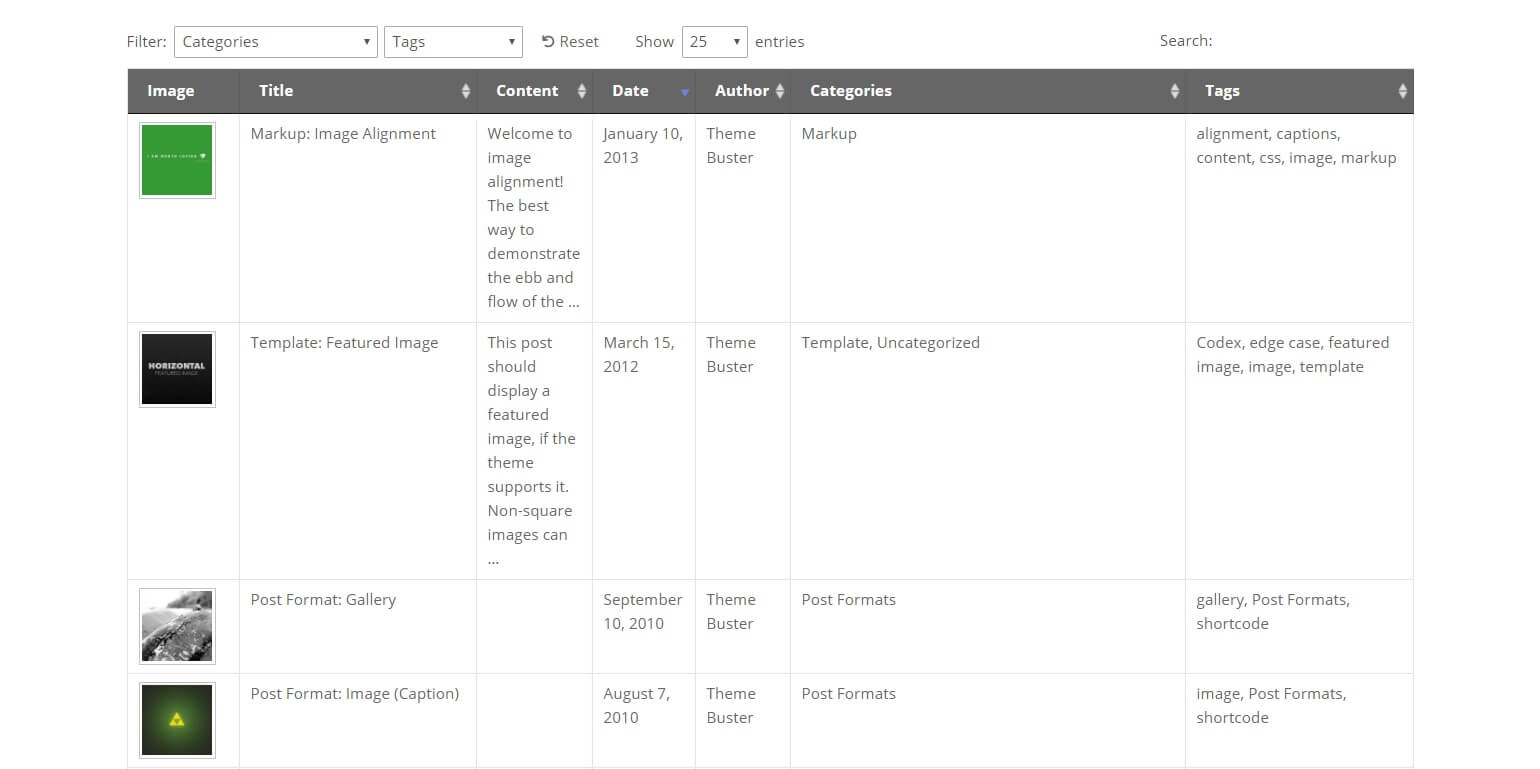Change the Show entries dropdown
The height and width of the screenshot is (769, 1540).
[x=714, y=41]
